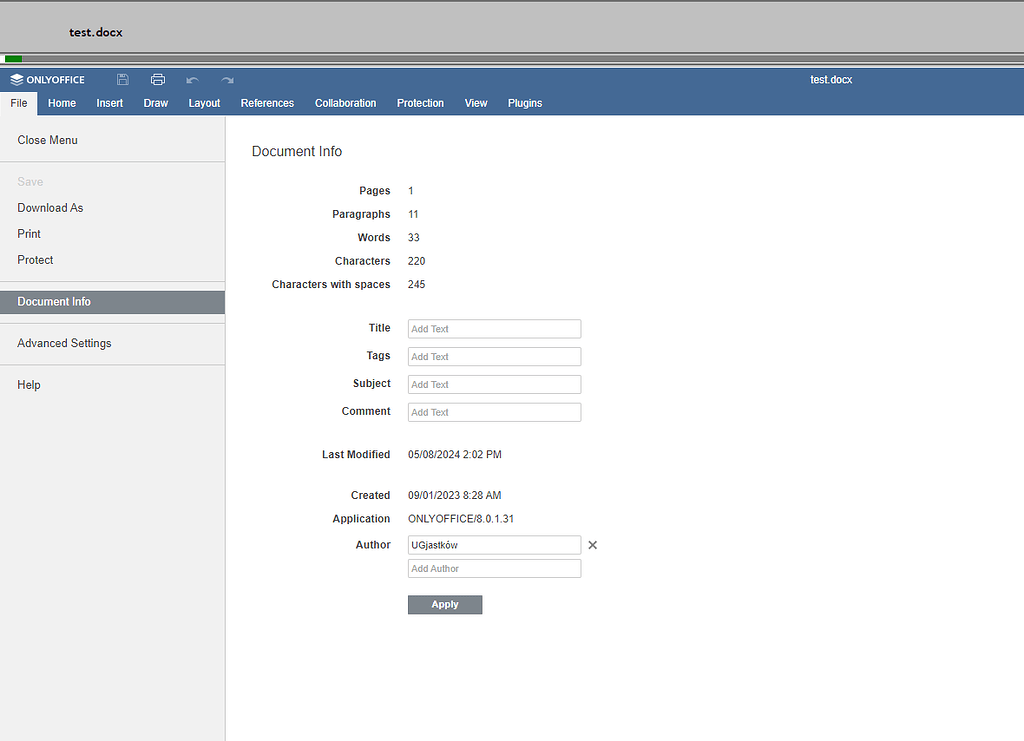Choose Close Menu in the sidebar
Screen dimensions: 1024x741
pos(47,140)
